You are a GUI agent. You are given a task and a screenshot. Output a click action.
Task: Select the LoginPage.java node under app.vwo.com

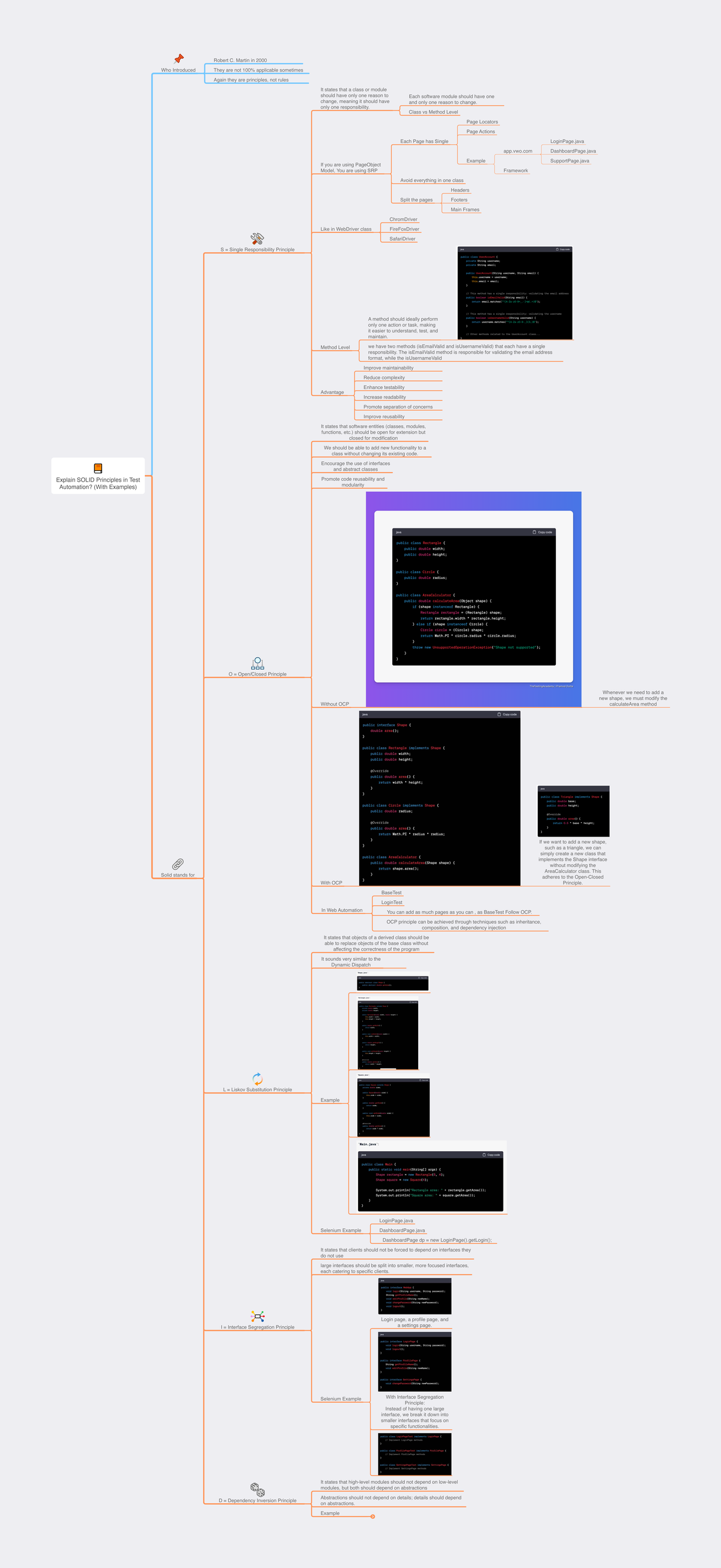coord(567,141)
